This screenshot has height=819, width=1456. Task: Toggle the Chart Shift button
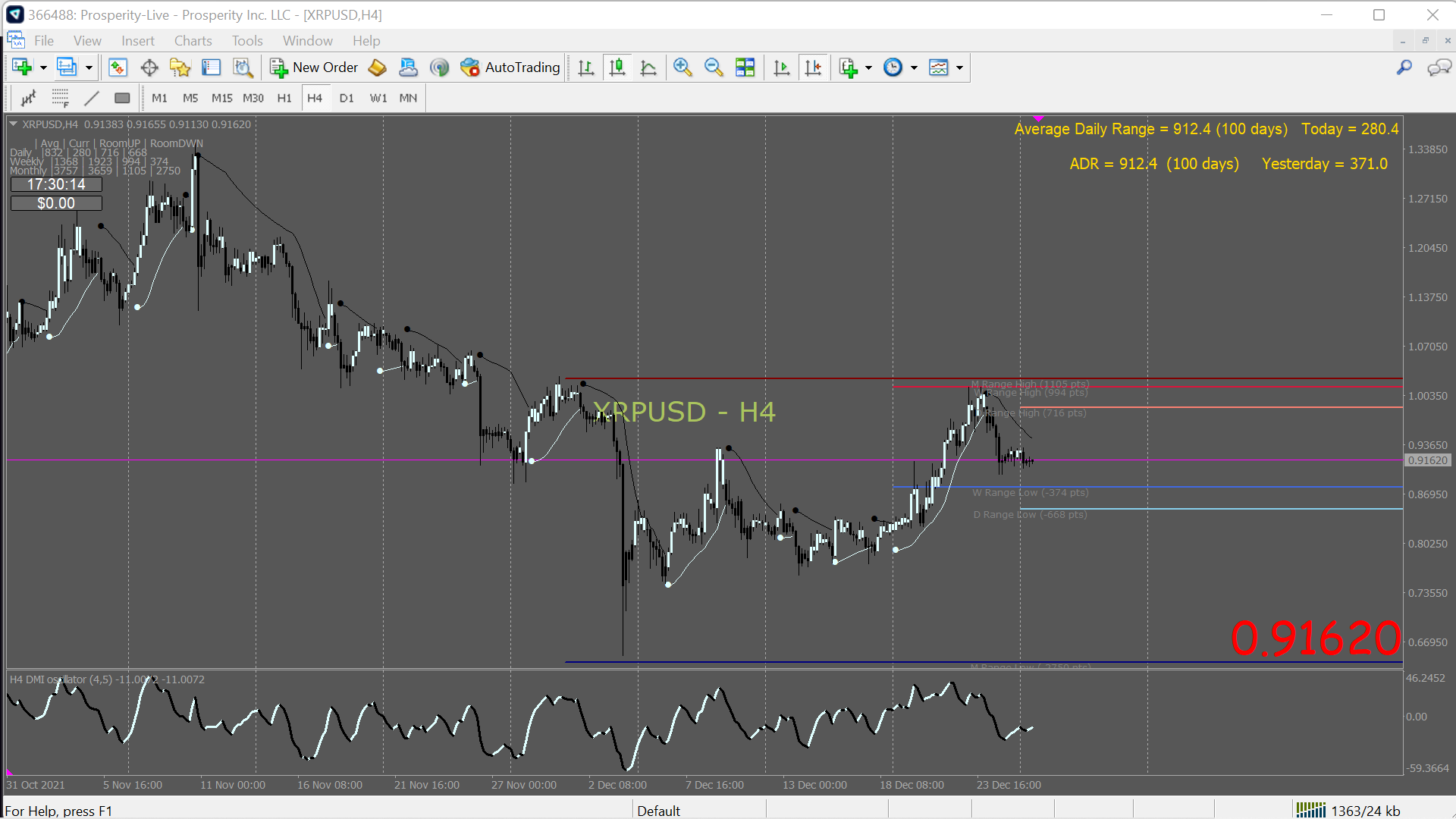pos(813,67)
